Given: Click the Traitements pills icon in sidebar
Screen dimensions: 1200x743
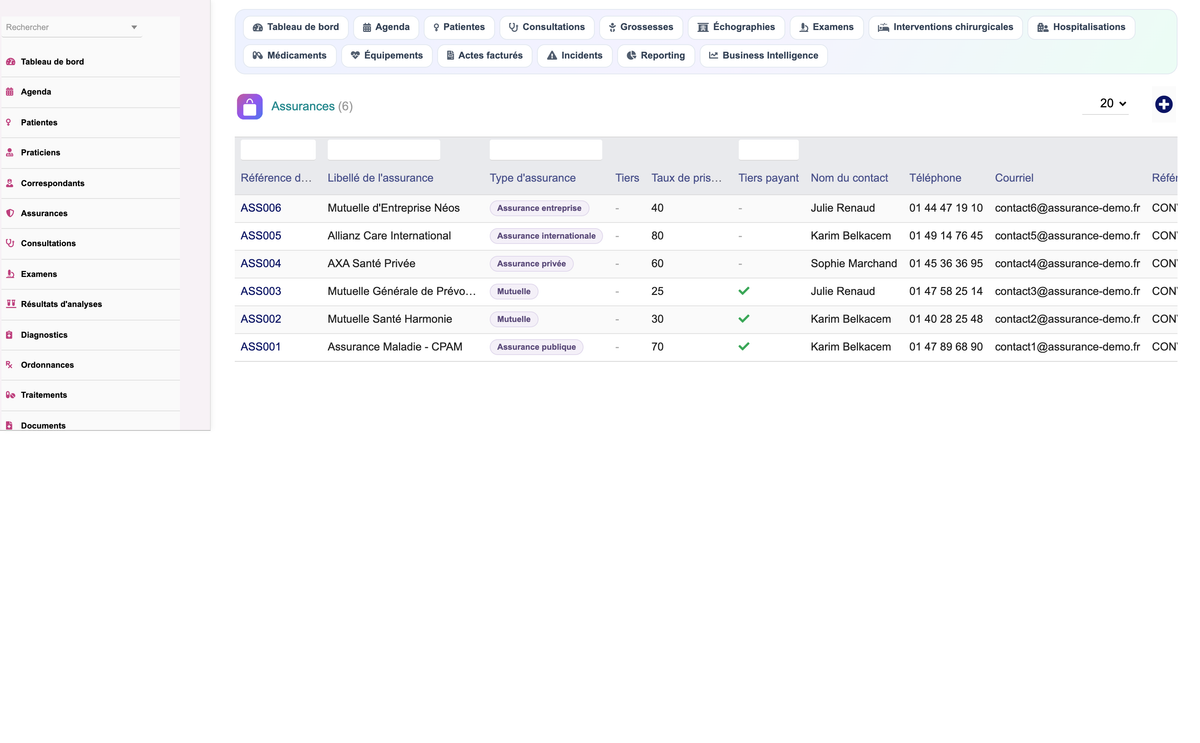Looking at the screenshot, I should (x=10, y=395).
